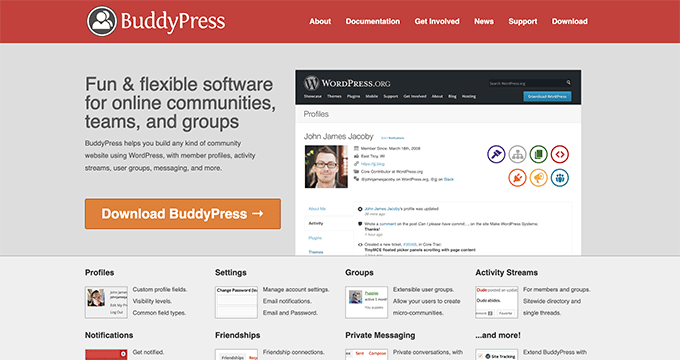Click the Settings feature thumbnail
The height and width of the screenshot is (360, 680).
[236, 302]
